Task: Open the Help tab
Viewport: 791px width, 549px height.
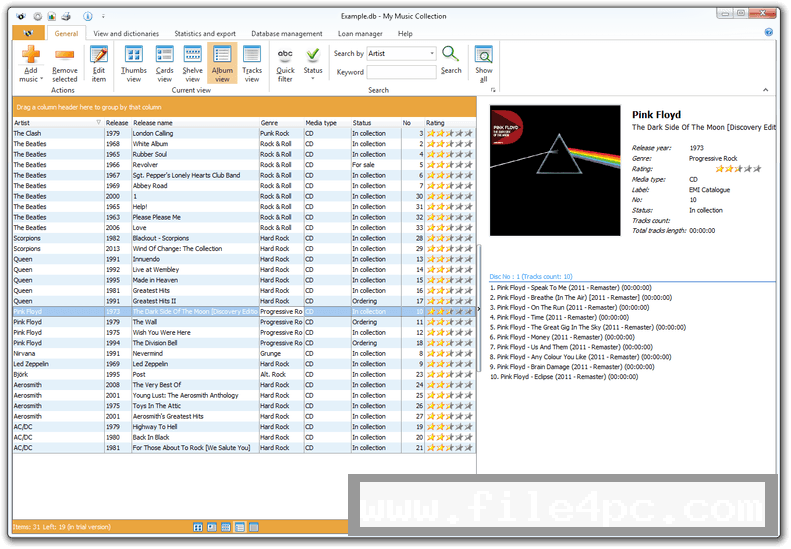Action: pos(405,33)
